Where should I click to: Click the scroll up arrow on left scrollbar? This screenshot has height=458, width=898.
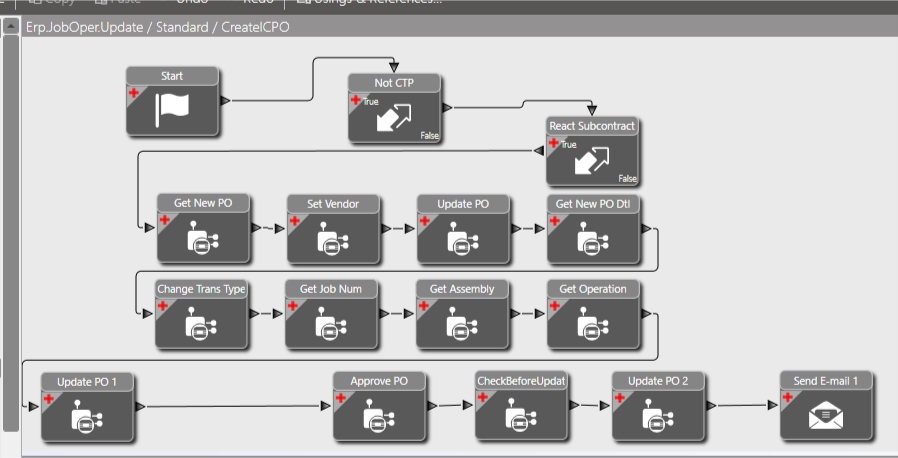11,26
